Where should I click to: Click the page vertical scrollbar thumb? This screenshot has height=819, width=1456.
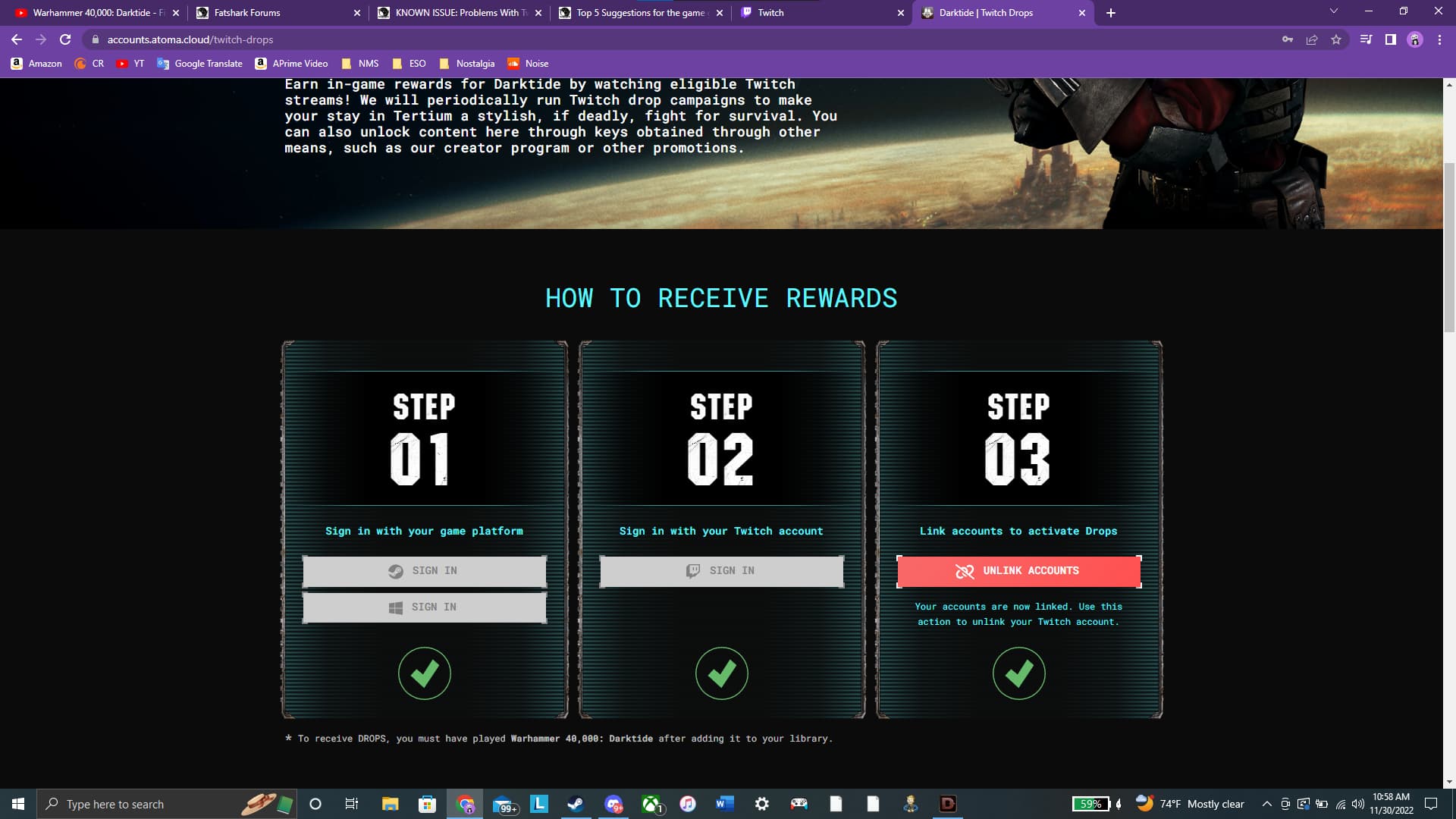coord(1449,246)
